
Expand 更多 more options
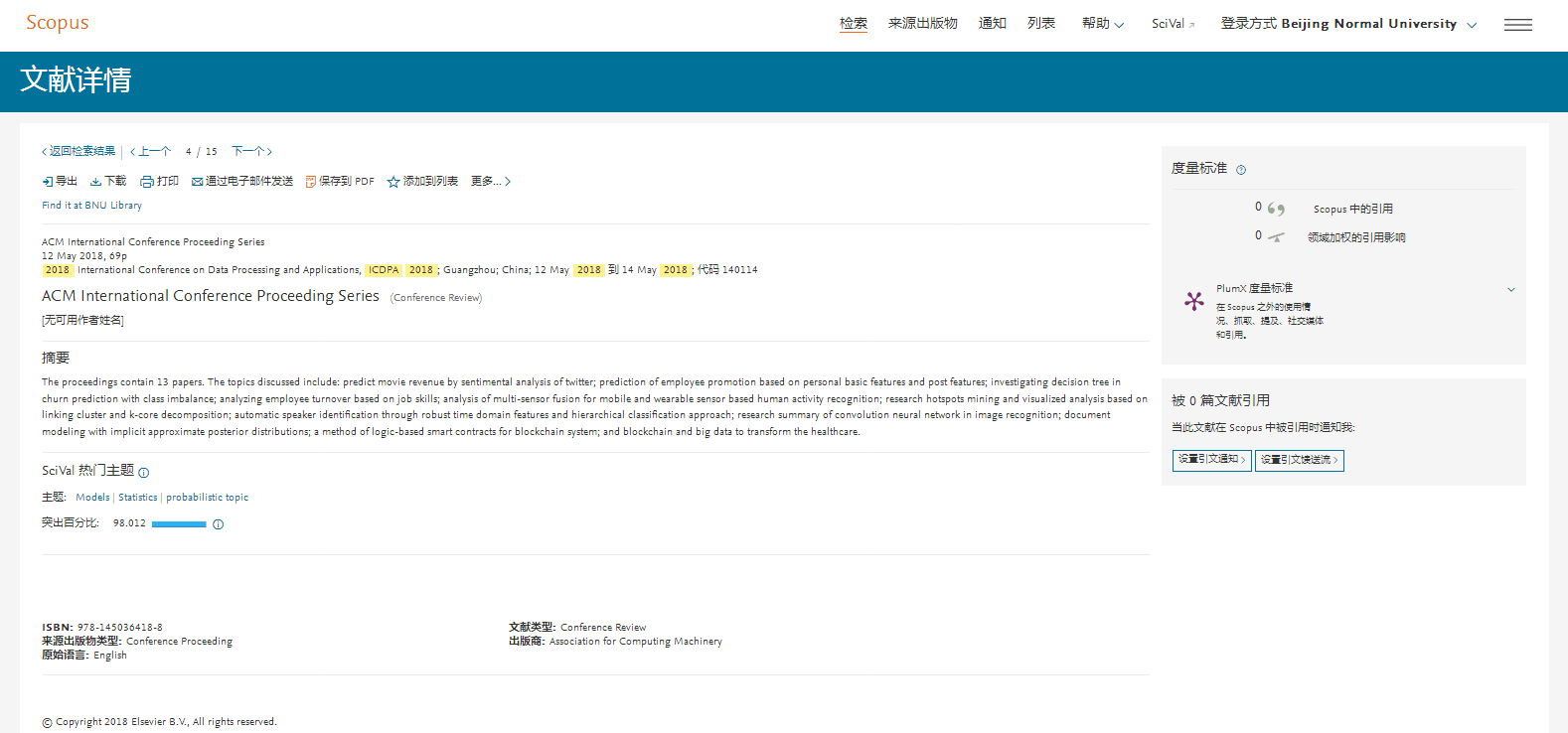(491, 181)
